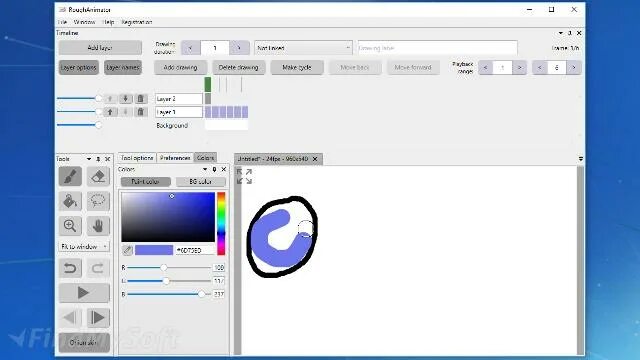Screen dimensions: 640x360
Task: Click the Layer 1 opacity slider
Action: point(79,111)
